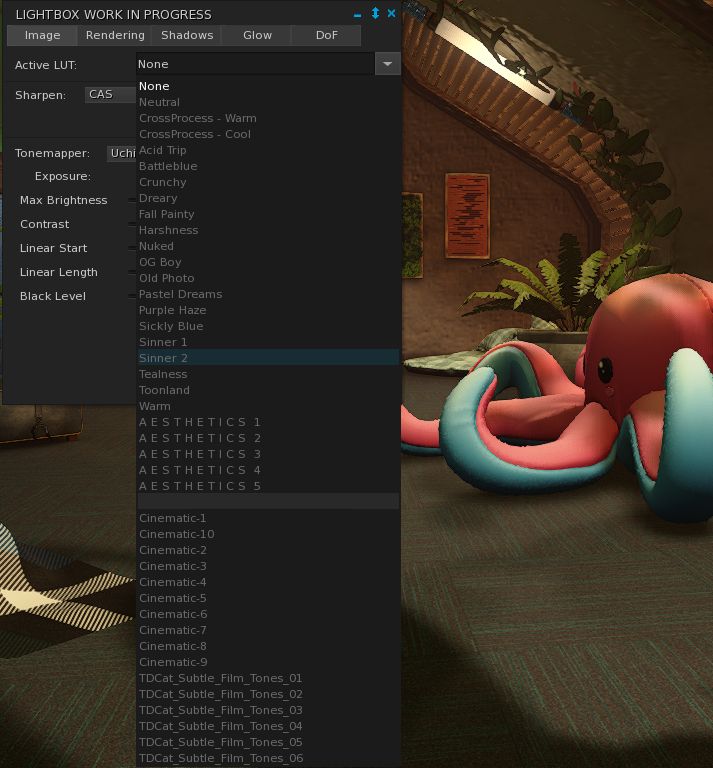Select TDCat_Subtle_Film_Tones_02

(268, 694)
